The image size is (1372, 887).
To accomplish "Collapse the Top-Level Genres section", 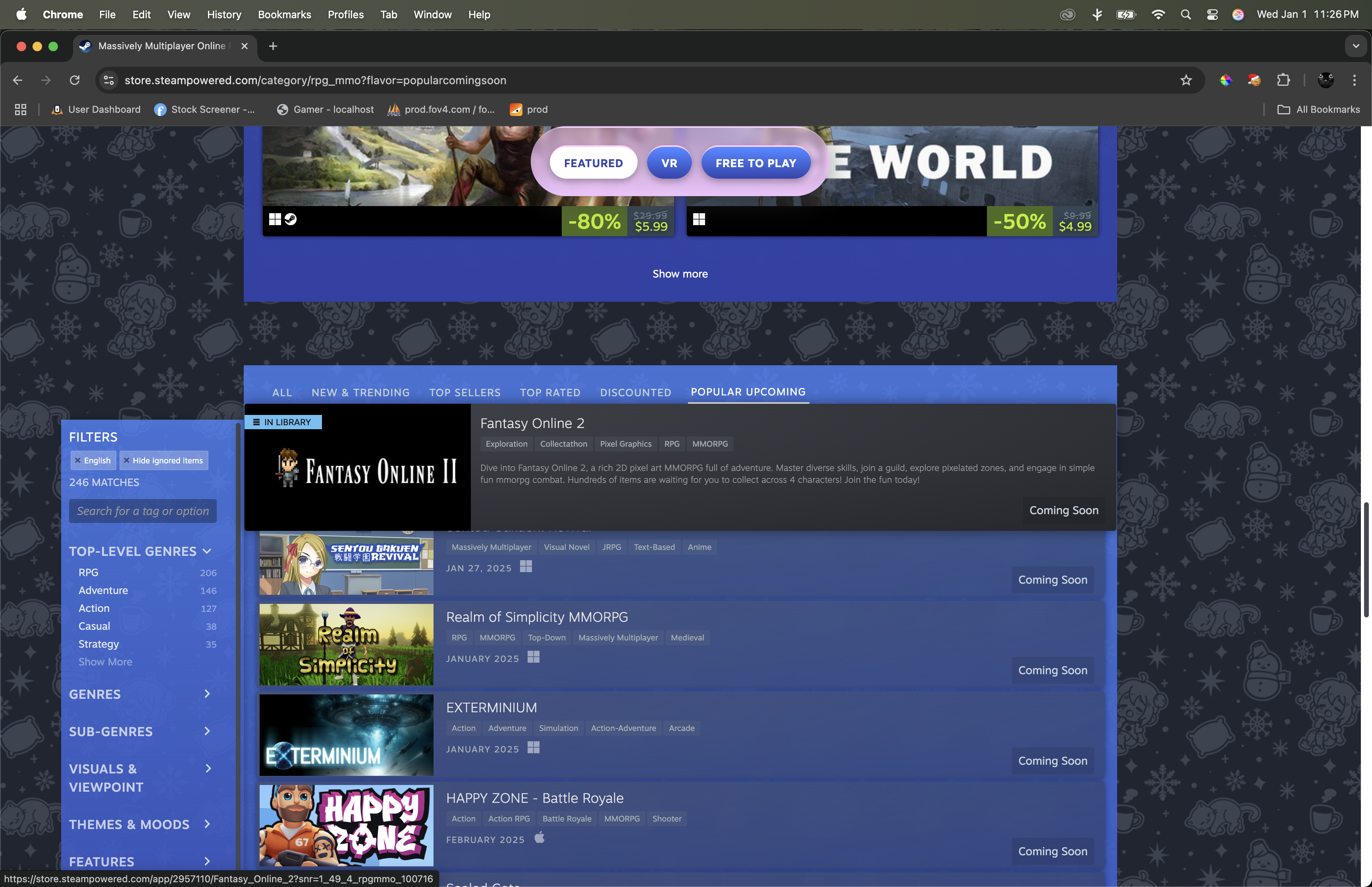I will (141, 551).
